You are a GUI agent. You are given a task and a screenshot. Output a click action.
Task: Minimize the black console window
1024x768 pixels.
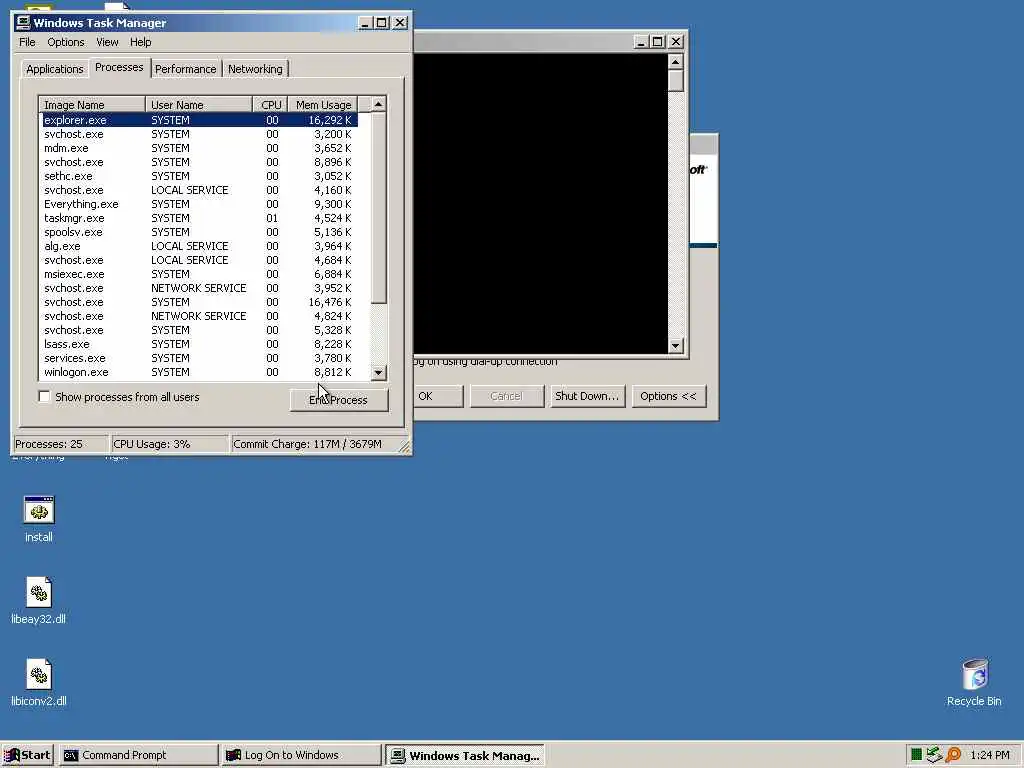[641, 42]
